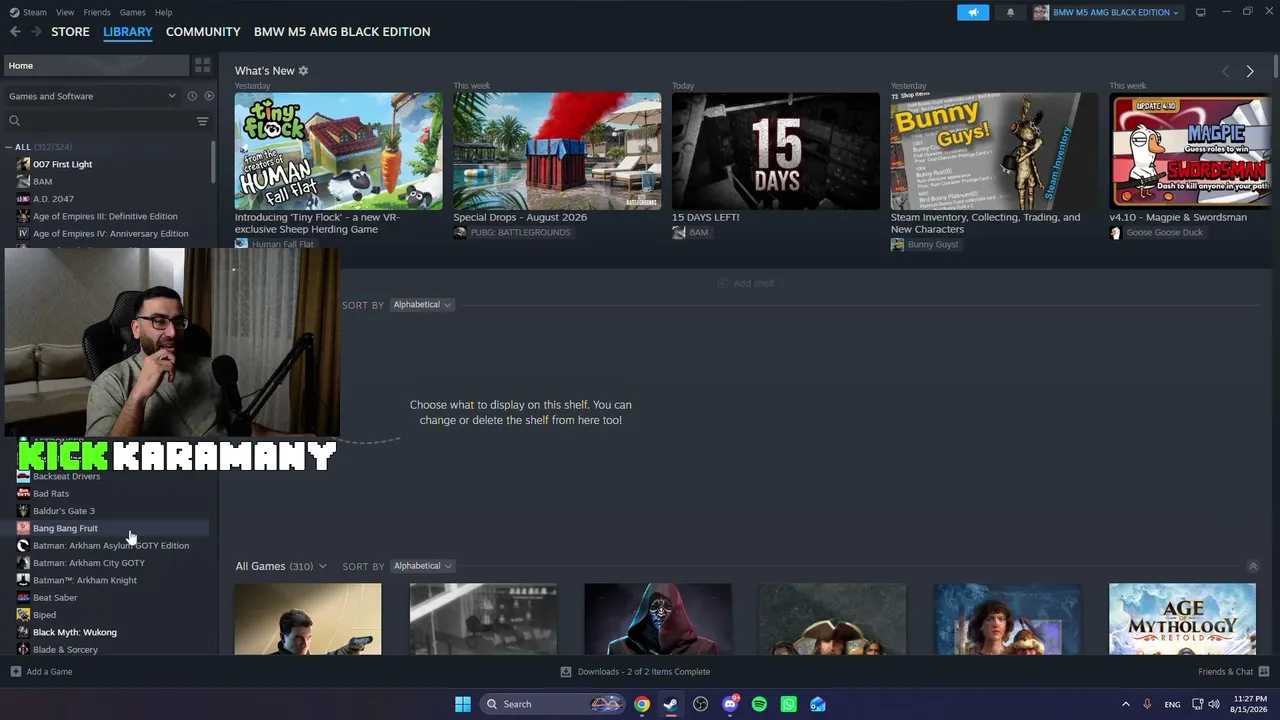This screenshot has width=1280, height=720.
Task: Open Spotify from the taskbar
Action: [x=759, y=704]
